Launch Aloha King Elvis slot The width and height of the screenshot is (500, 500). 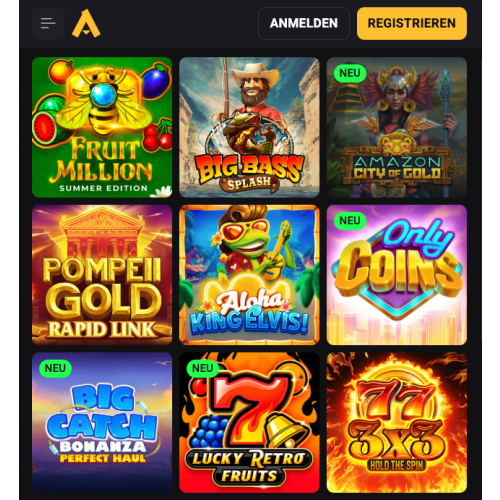(249, 275)
